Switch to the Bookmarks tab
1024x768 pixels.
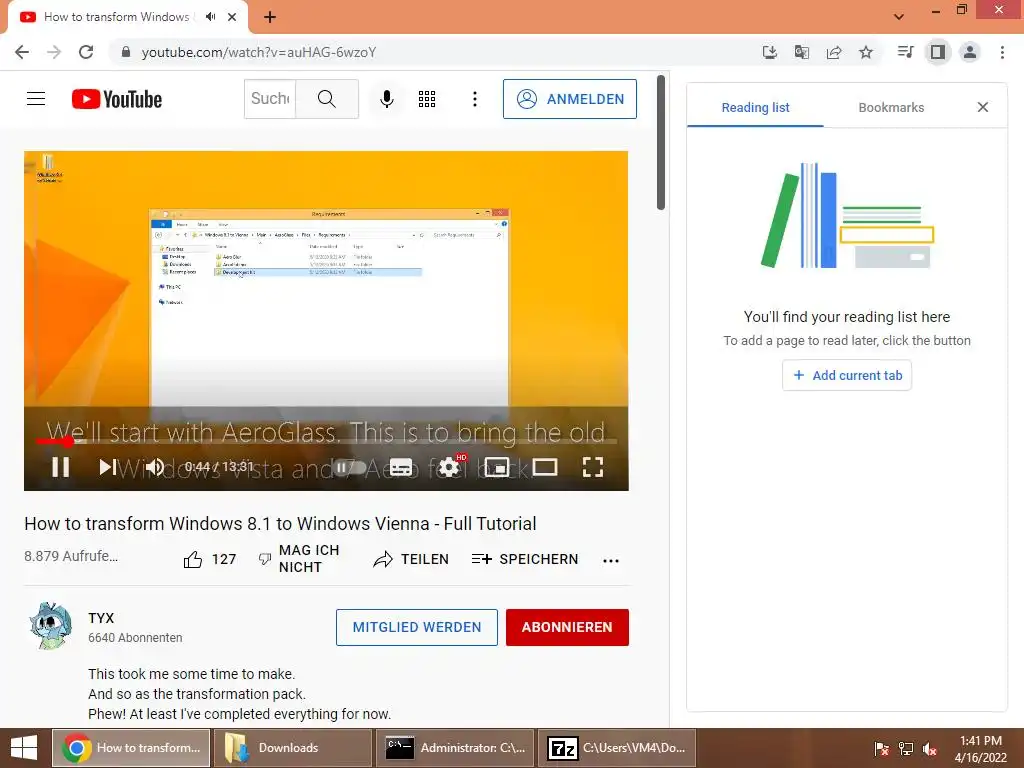891,108
